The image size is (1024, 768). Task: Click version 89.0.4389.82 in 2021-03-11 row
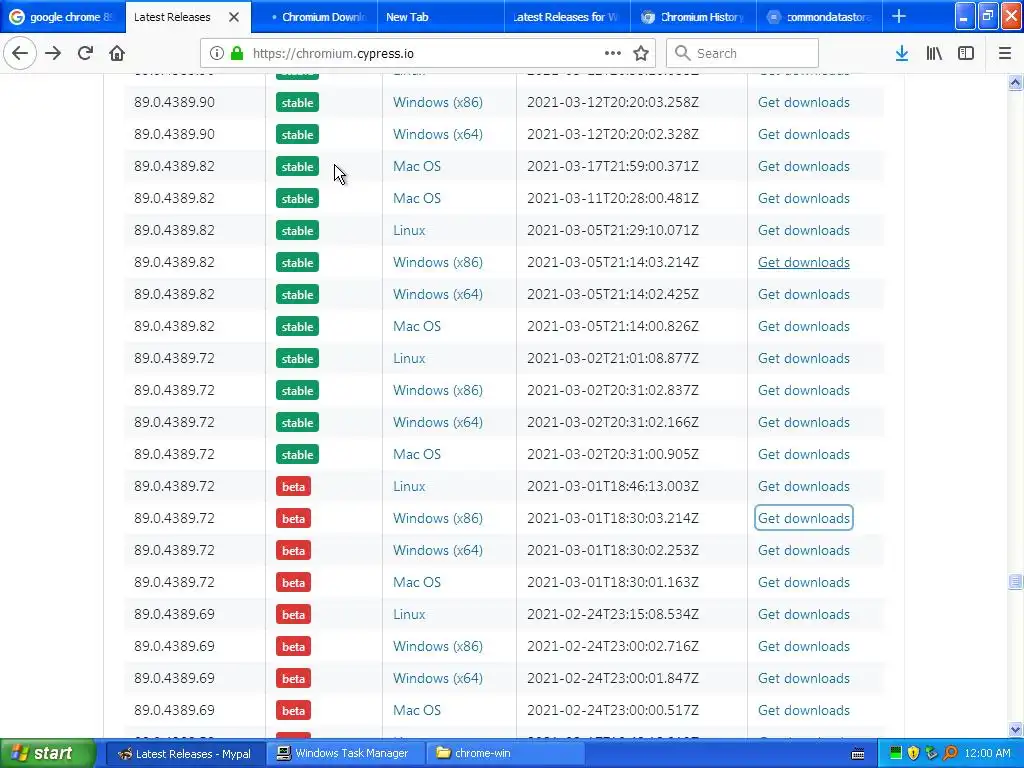[174, 199]
